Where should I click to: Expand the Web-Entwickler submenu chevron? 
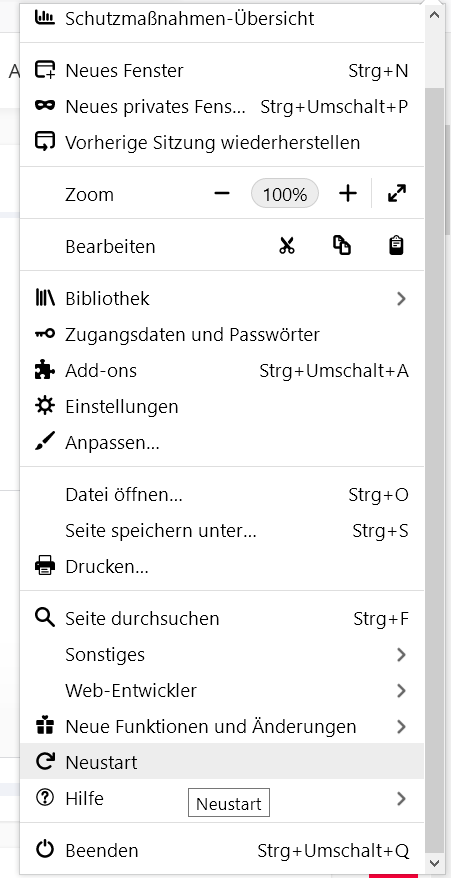[401, 690]
